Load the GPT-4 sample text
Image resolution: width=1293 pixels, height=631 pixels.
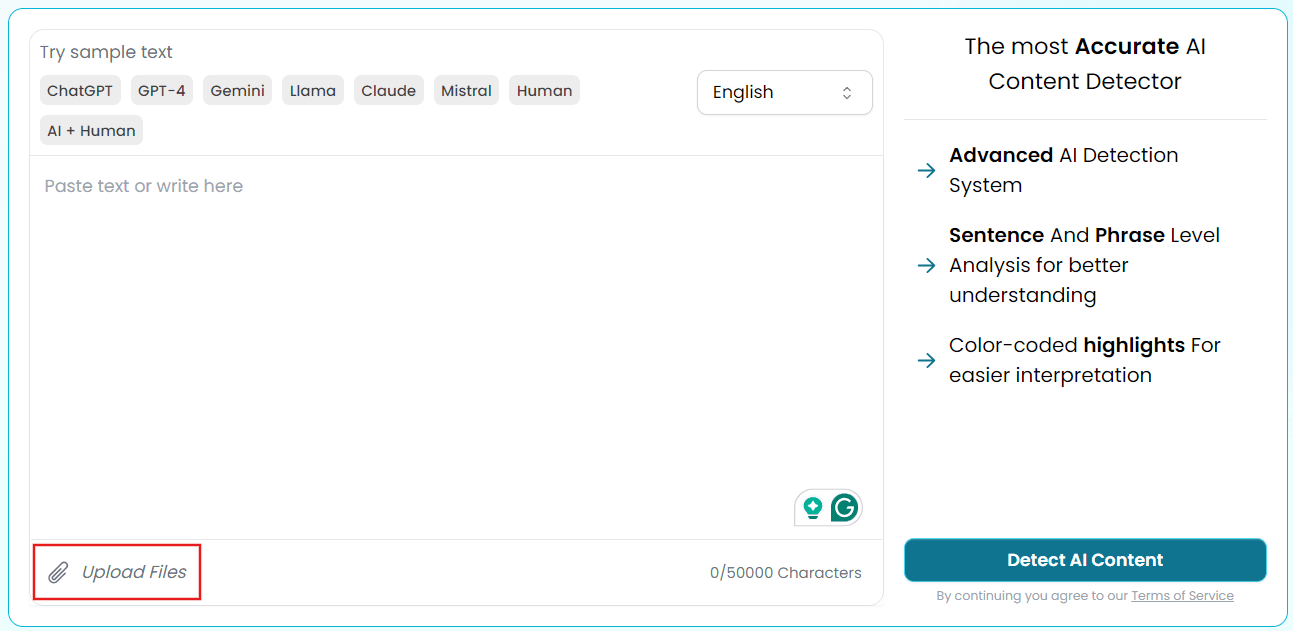pyautogui.click(x=162, y=90)
